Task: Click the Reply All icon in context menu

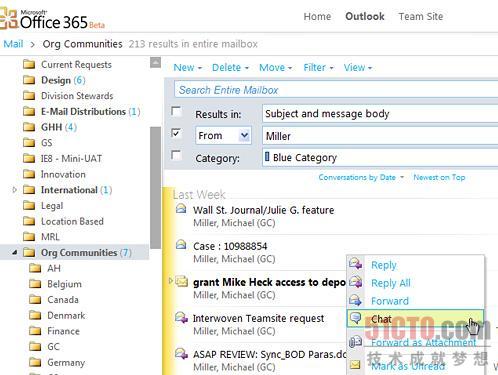Action: [x=356, y=282]
